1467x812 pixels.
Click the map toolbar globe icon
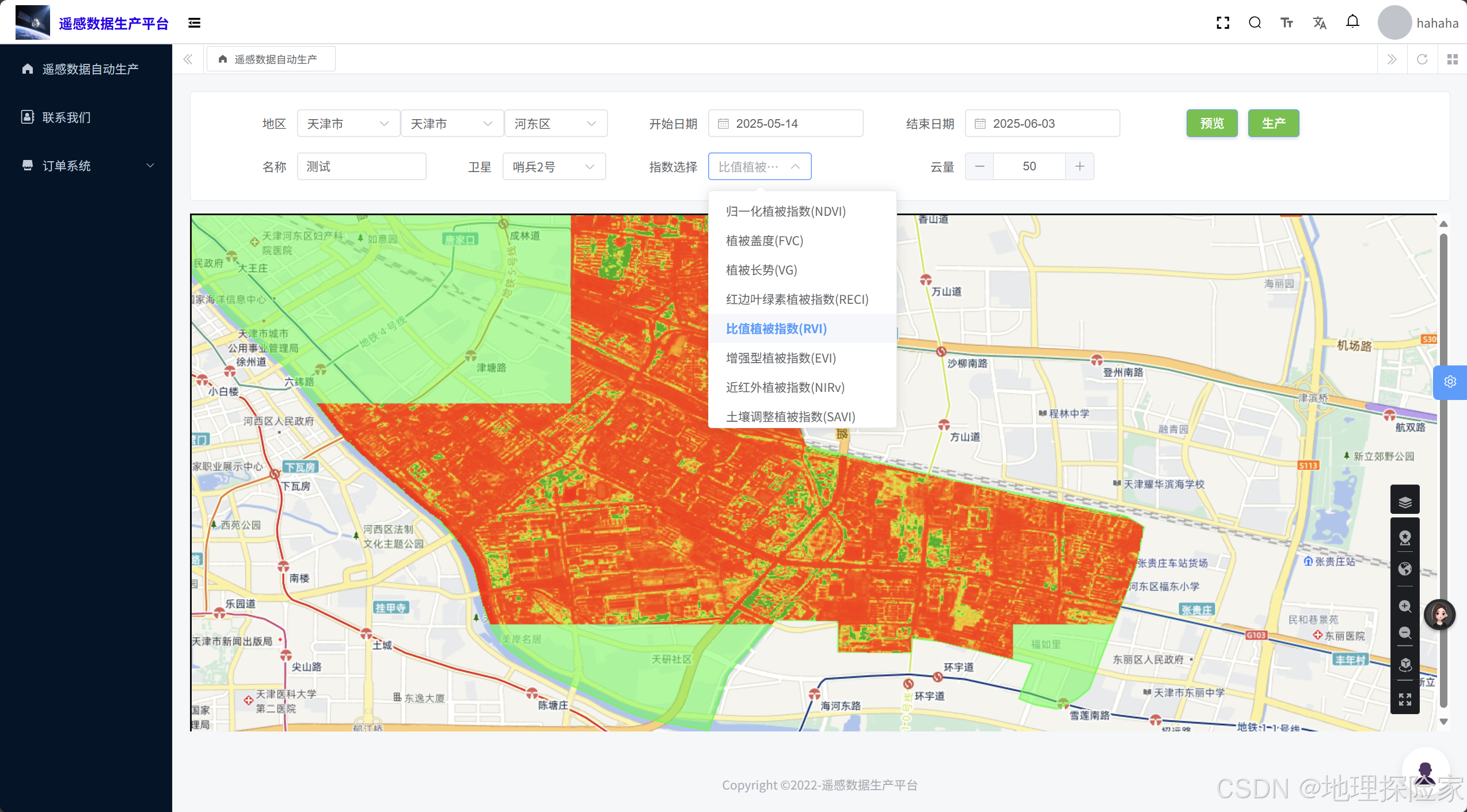1405,569
